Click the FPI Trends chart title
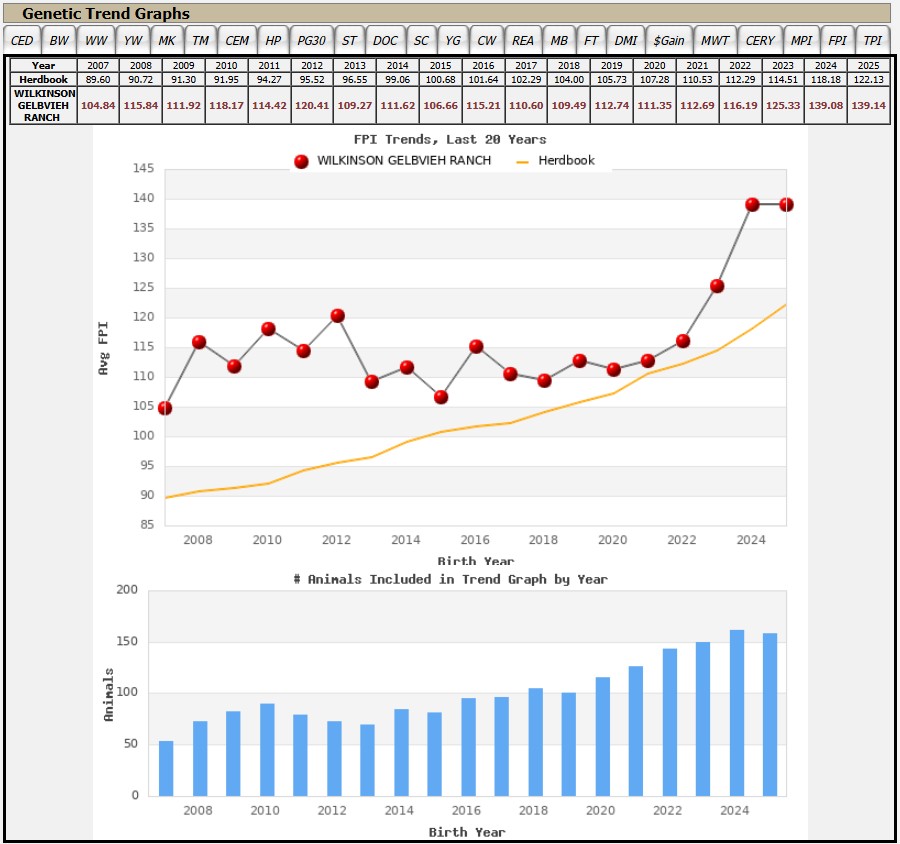This screenshot has width=900, height=844. 450,140
